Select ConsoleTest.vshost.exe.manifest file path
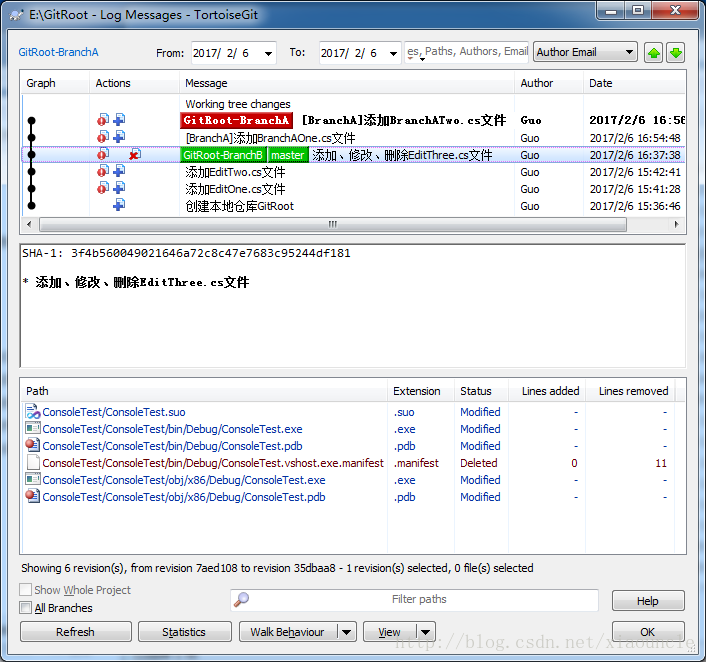Image resolution: width=706 pixels, height=662 pixels. click(213, 463)
